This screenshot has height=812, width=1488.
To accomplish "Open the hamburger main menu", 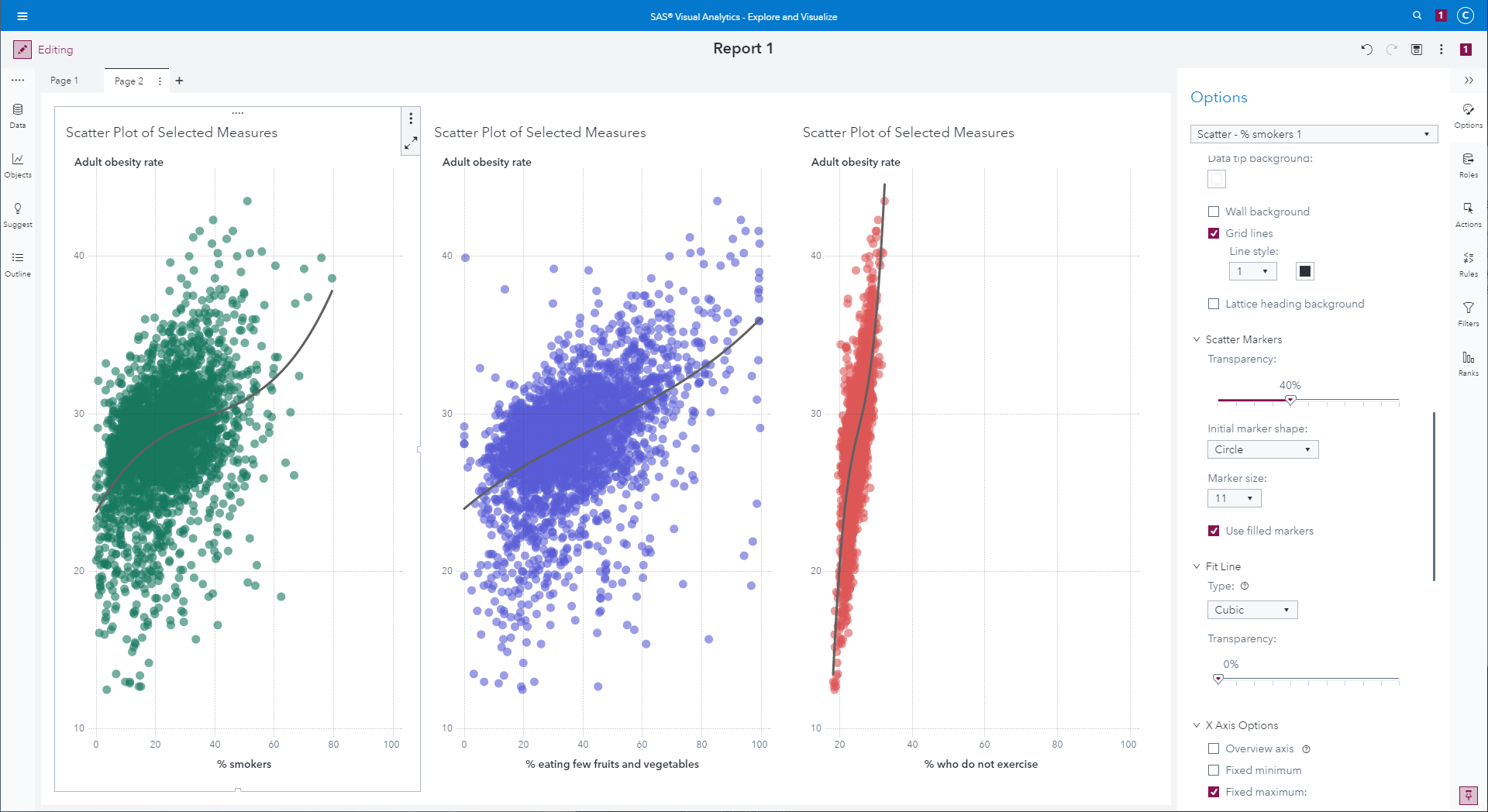I will (x=22, y=16).
